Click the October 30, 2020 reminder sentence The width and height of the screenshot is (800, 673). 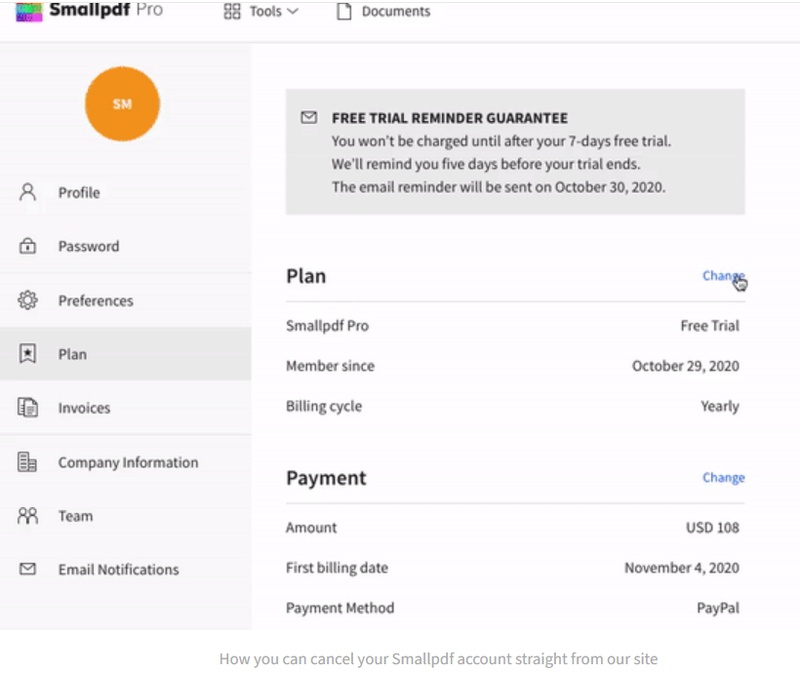(x=498, y=187)
